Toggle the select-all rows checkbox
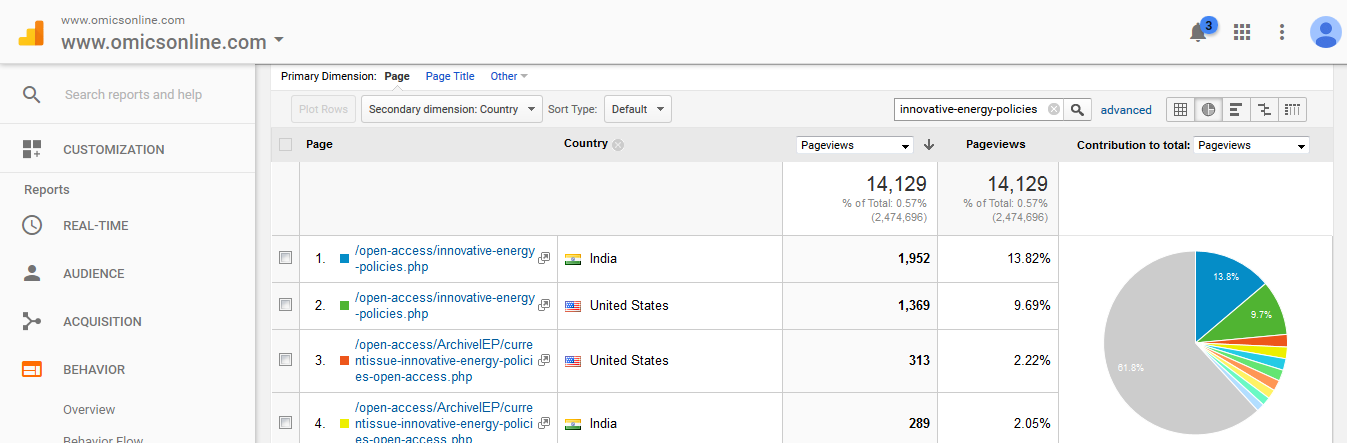The width and height of the screenshot is (1347, 443). pyautogui.click(x=286, y=144)
